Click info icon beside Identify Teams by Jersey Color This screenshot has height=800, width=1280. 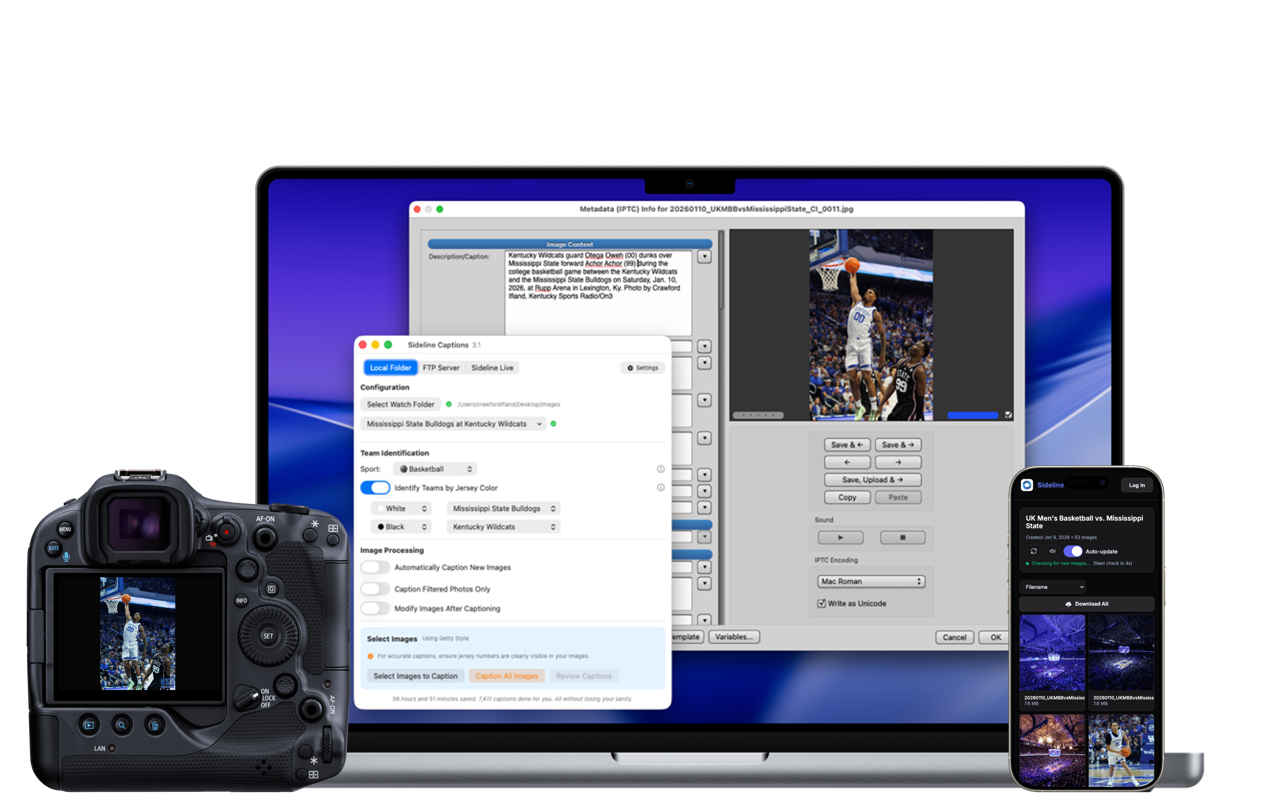pyautogui.click(x=660, y=488)
